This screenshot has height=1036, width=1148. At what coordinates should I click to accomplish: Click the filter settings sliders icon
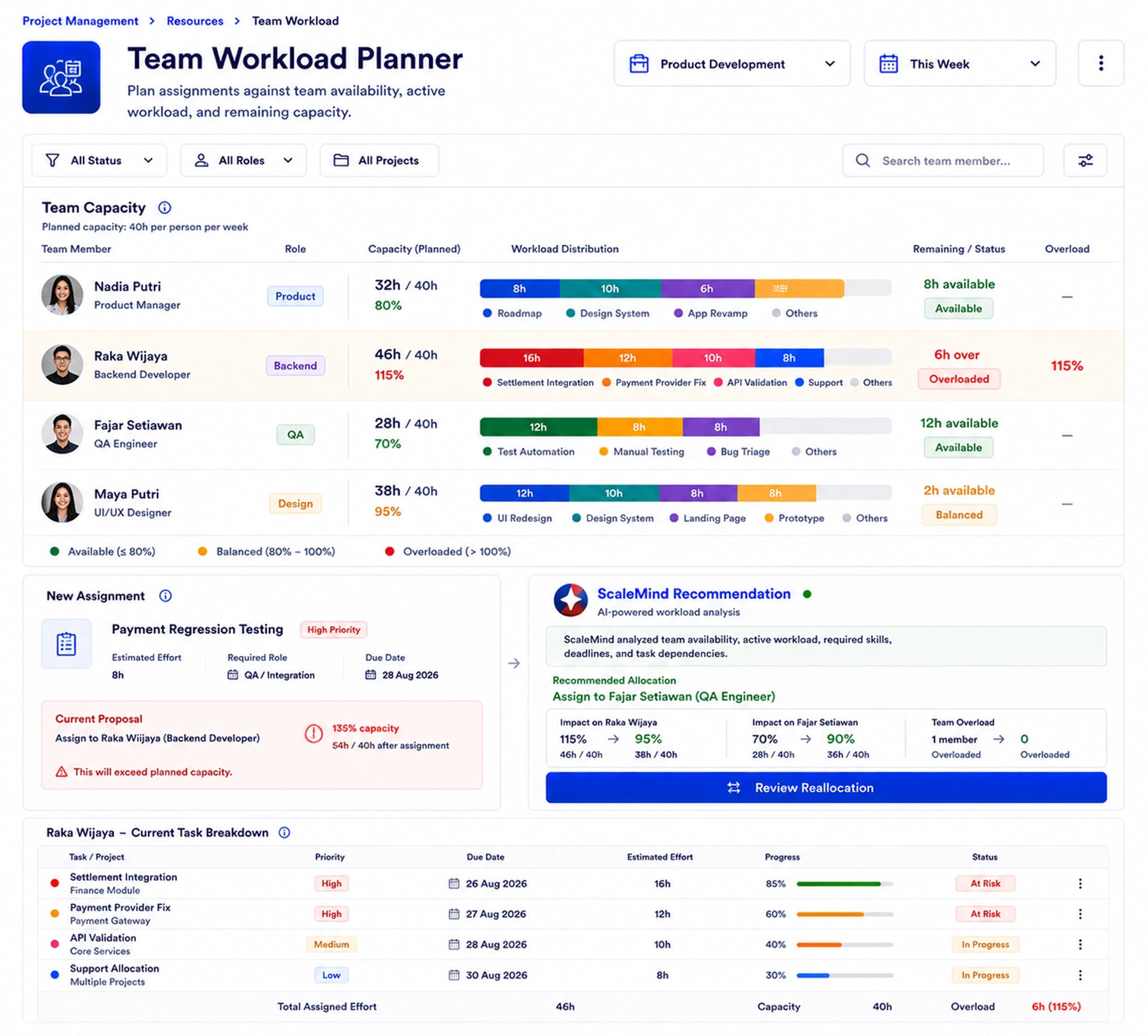[x=1085, y=161]
